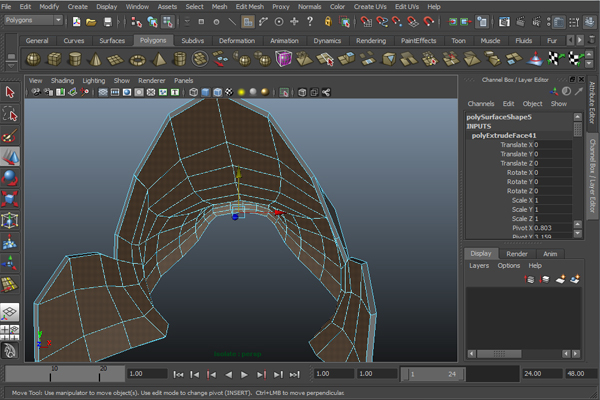This screenshot has width=600, height=400.
Task: Create a polygon cone from the shelf
Action: click(95, 59)
